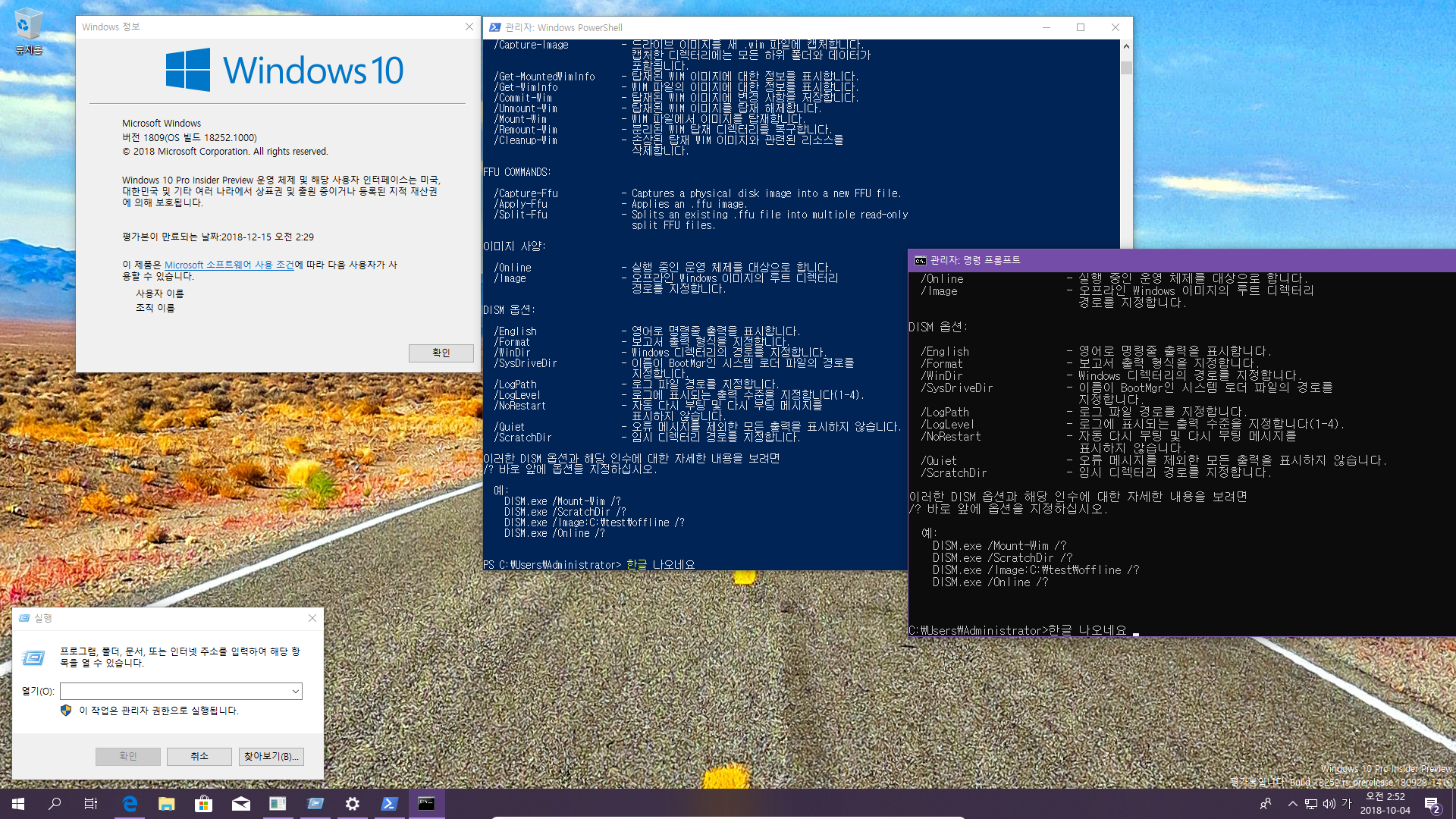Click the C:\Users\Administrator> prompt in cmd

[978, 630]
